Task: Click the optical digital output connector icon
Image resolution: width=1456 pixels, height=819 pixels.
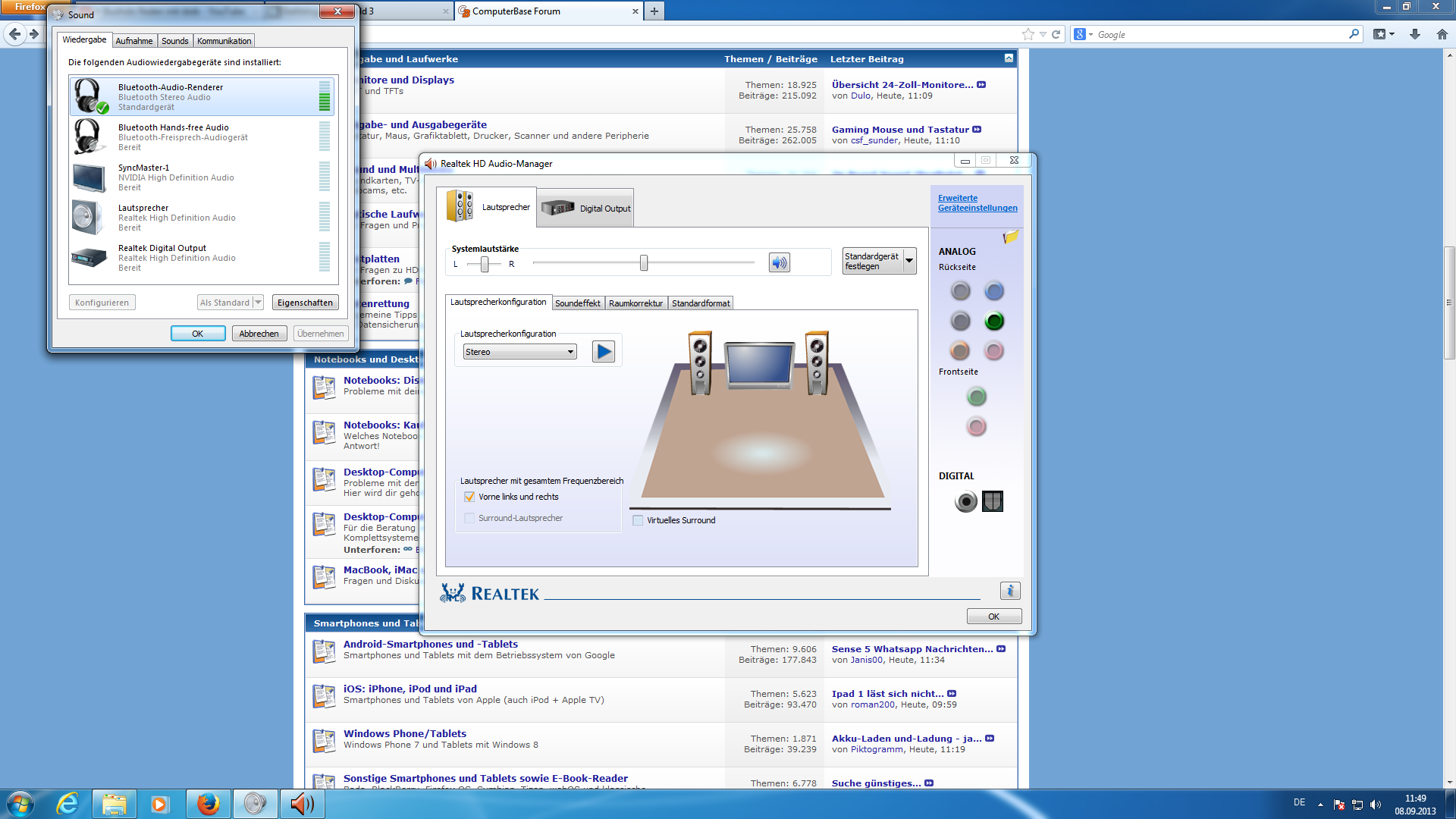Action: tap(992, 501)
